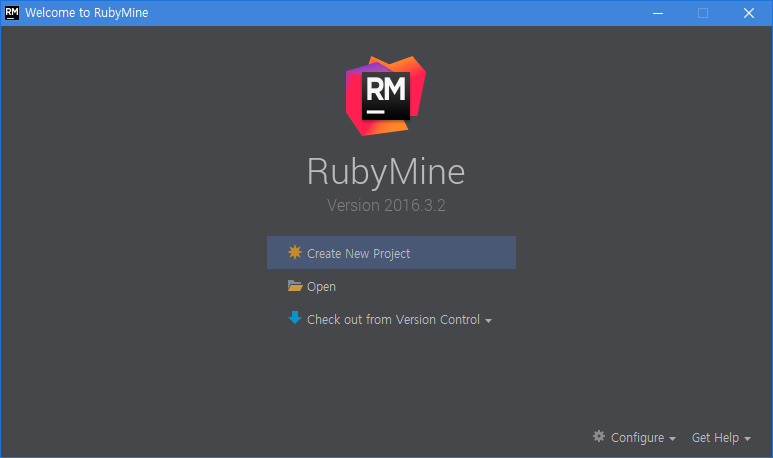Viewport: 773px width, 458px height.
Task: Minimize the Welcome to RubyMine window
Action: [658, 13]
